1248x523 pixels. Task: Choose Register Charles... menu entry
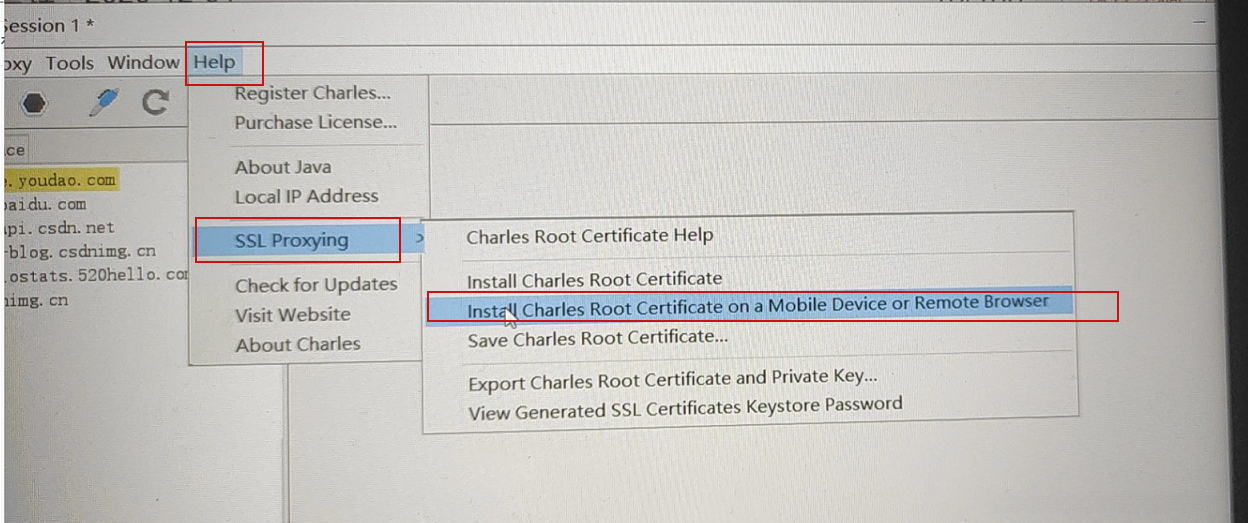[x=312, y=93]
